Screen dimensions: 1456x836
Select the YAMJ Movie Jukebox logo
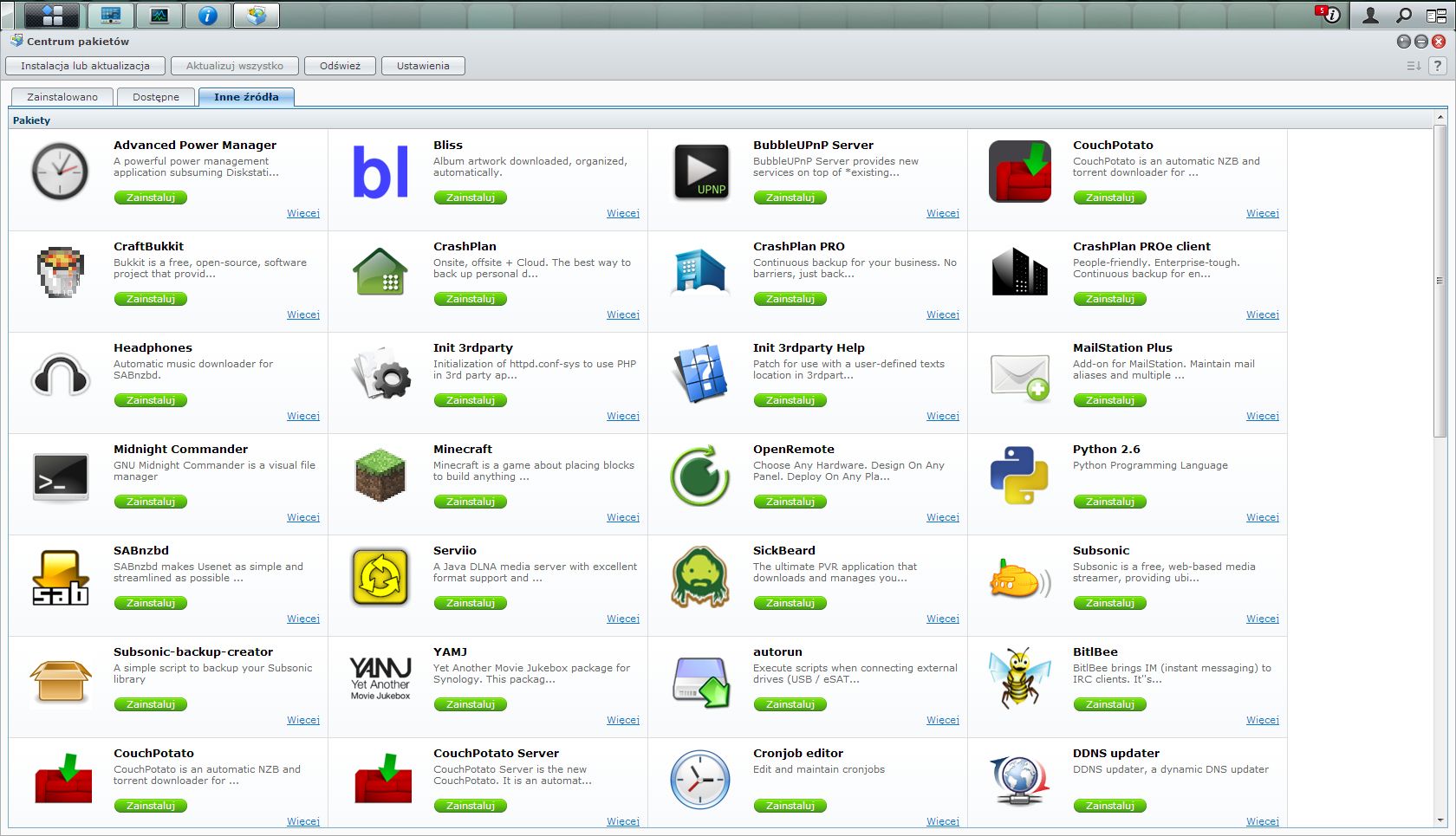pyautogui.click(x=380, y=678)
